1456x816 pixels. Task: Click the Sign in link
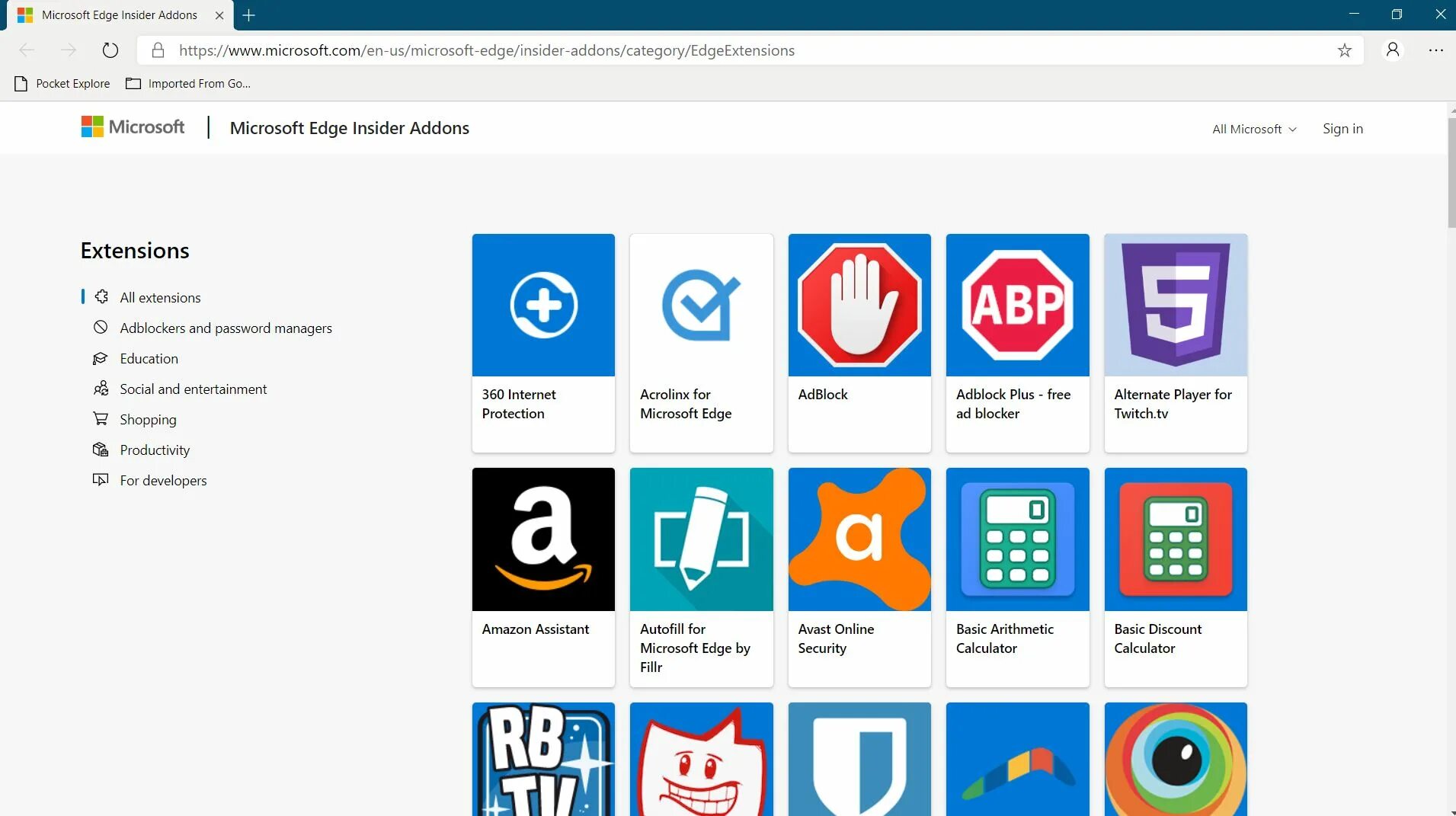point(1342,129)
